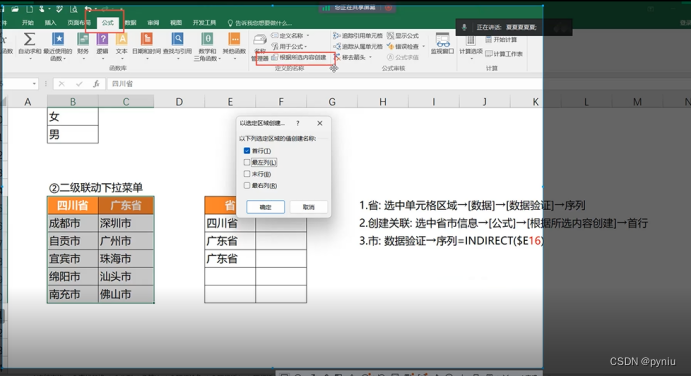692x377 pixels.
Task: Select the 广东省 header cell
Action: coord(126,205)
